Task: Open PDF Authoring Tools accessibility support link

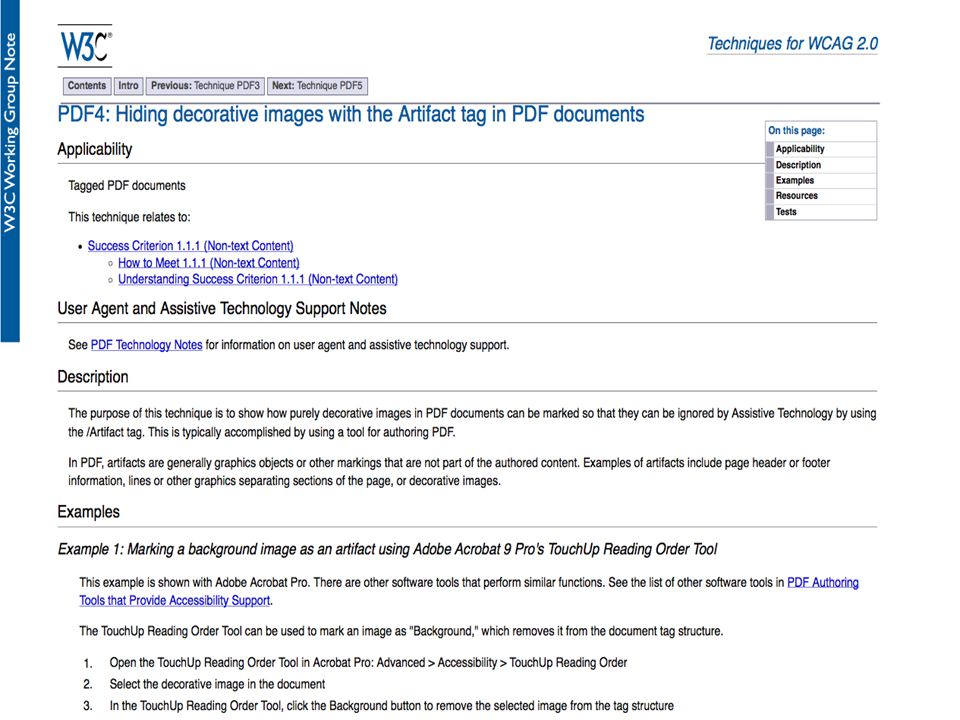Action: [x=468, y=591]
